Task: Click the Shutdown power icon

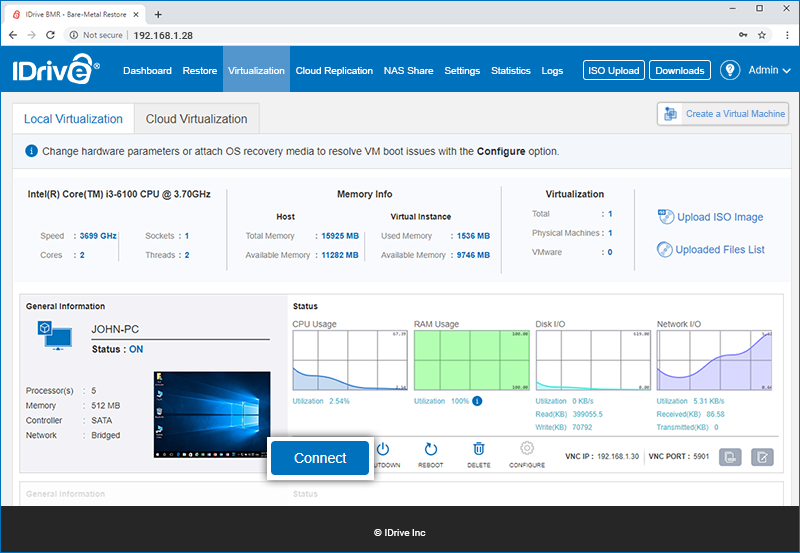Action: pyautogui.click(x=383, y=449)
